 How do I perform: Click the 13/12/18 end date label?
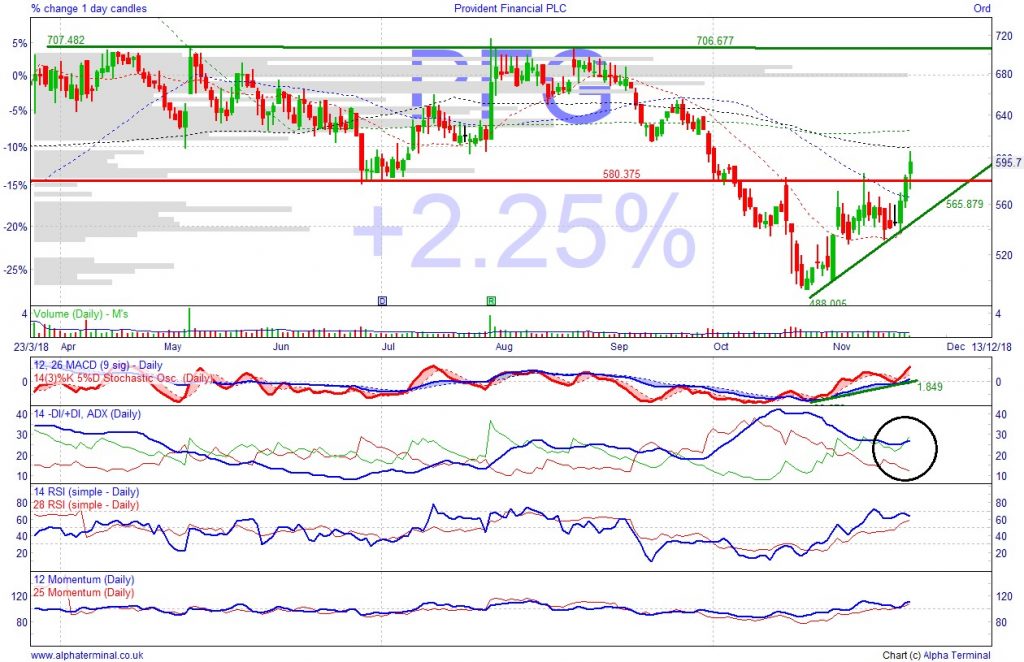(991, 347)
